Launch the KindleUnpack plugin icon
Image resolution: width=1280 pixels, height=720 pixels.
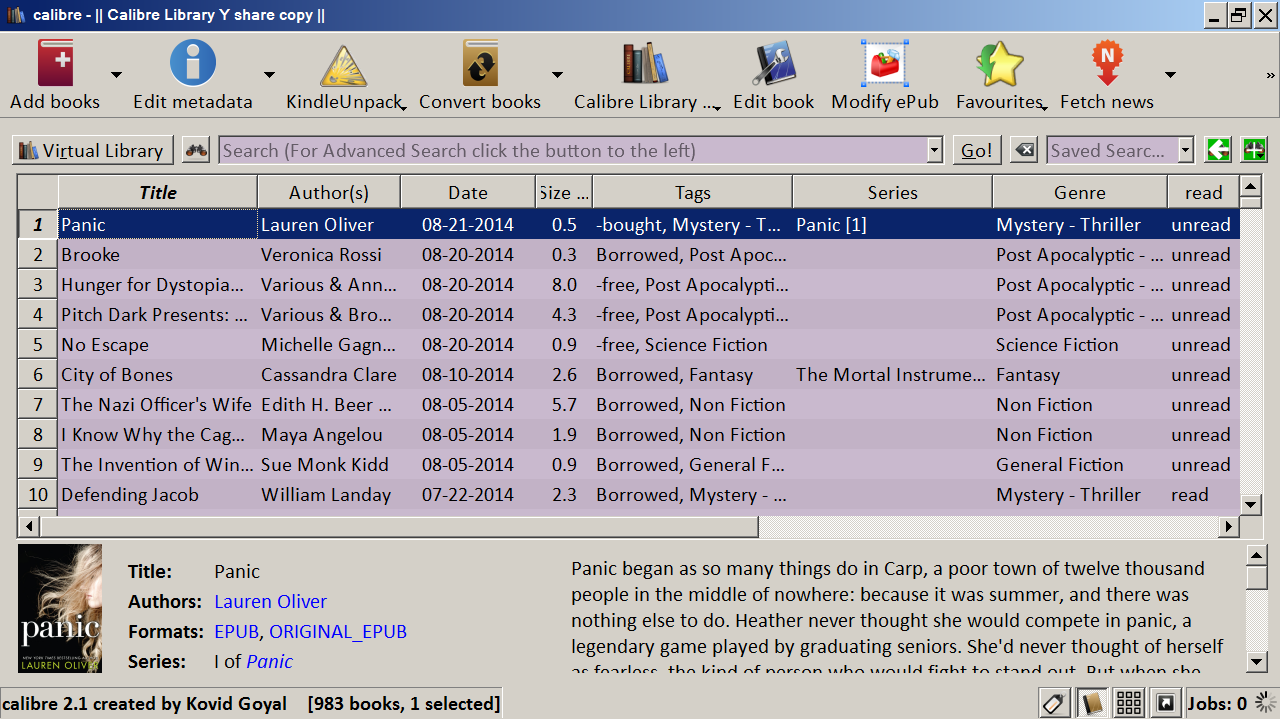click(344, 66)
